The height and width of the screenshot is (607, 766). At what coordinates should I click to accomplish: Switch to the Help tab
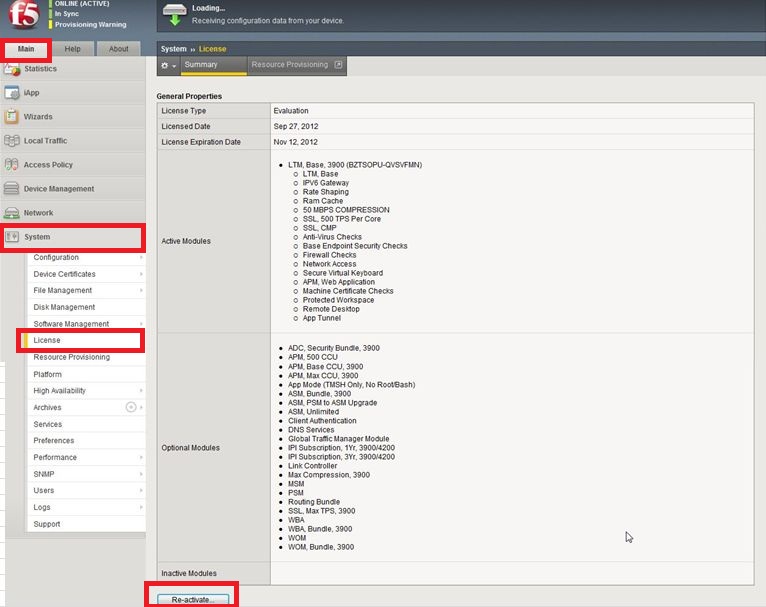point(72,49)
